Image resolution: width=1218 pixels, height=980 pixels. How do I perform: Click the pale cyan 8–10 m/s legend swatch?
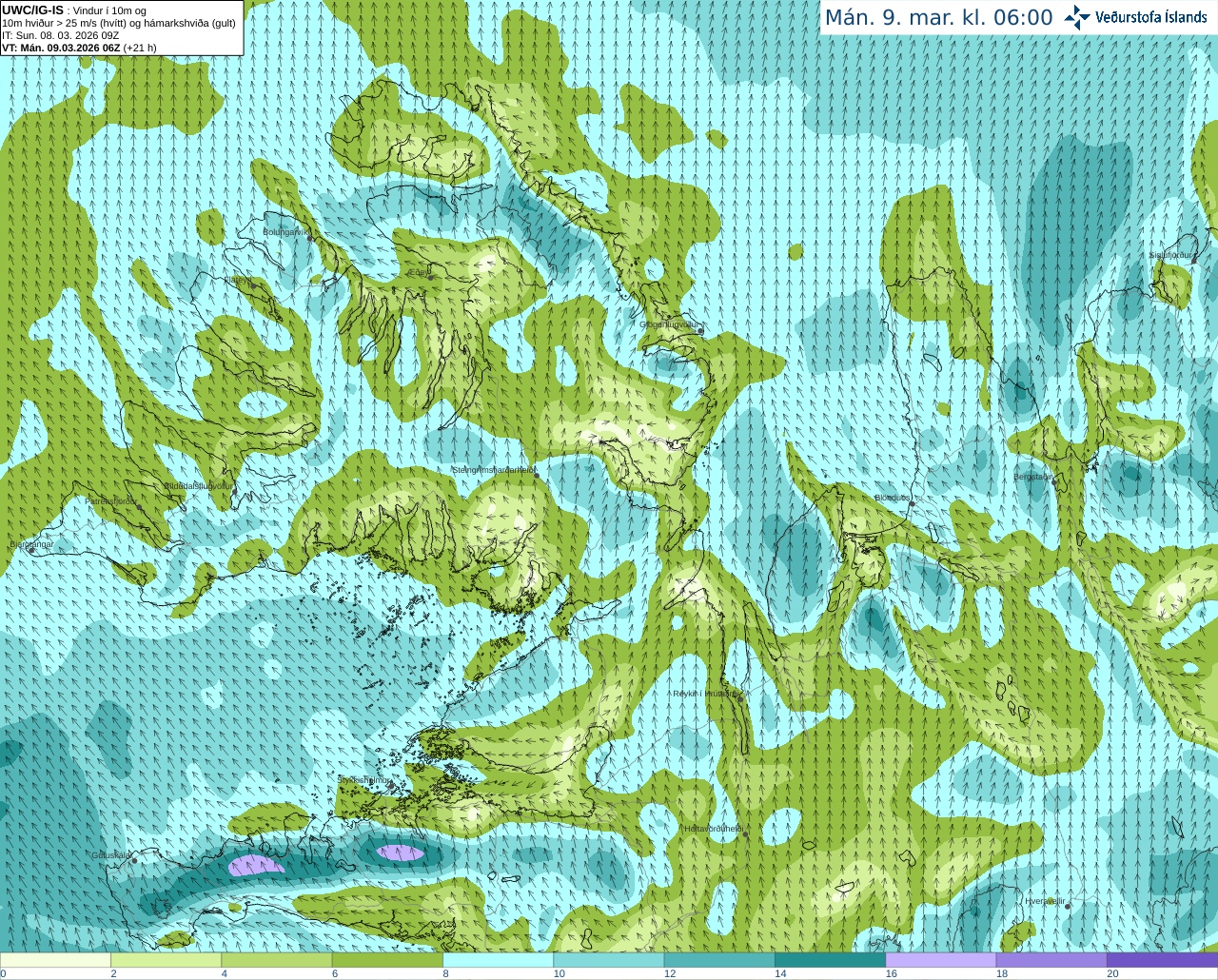click(x=498, y=960)
